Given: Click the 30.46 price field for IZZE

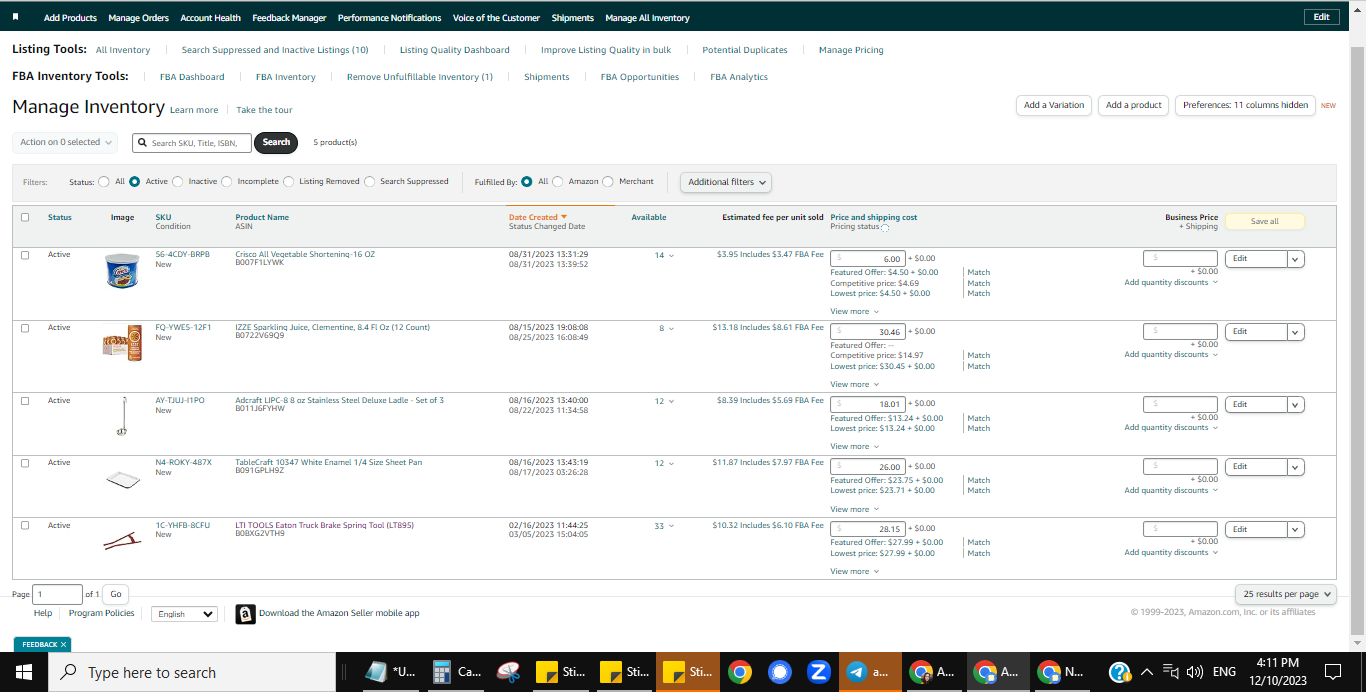Looking at the screenshot, I should pyautogui.click(x=868, y=332).
